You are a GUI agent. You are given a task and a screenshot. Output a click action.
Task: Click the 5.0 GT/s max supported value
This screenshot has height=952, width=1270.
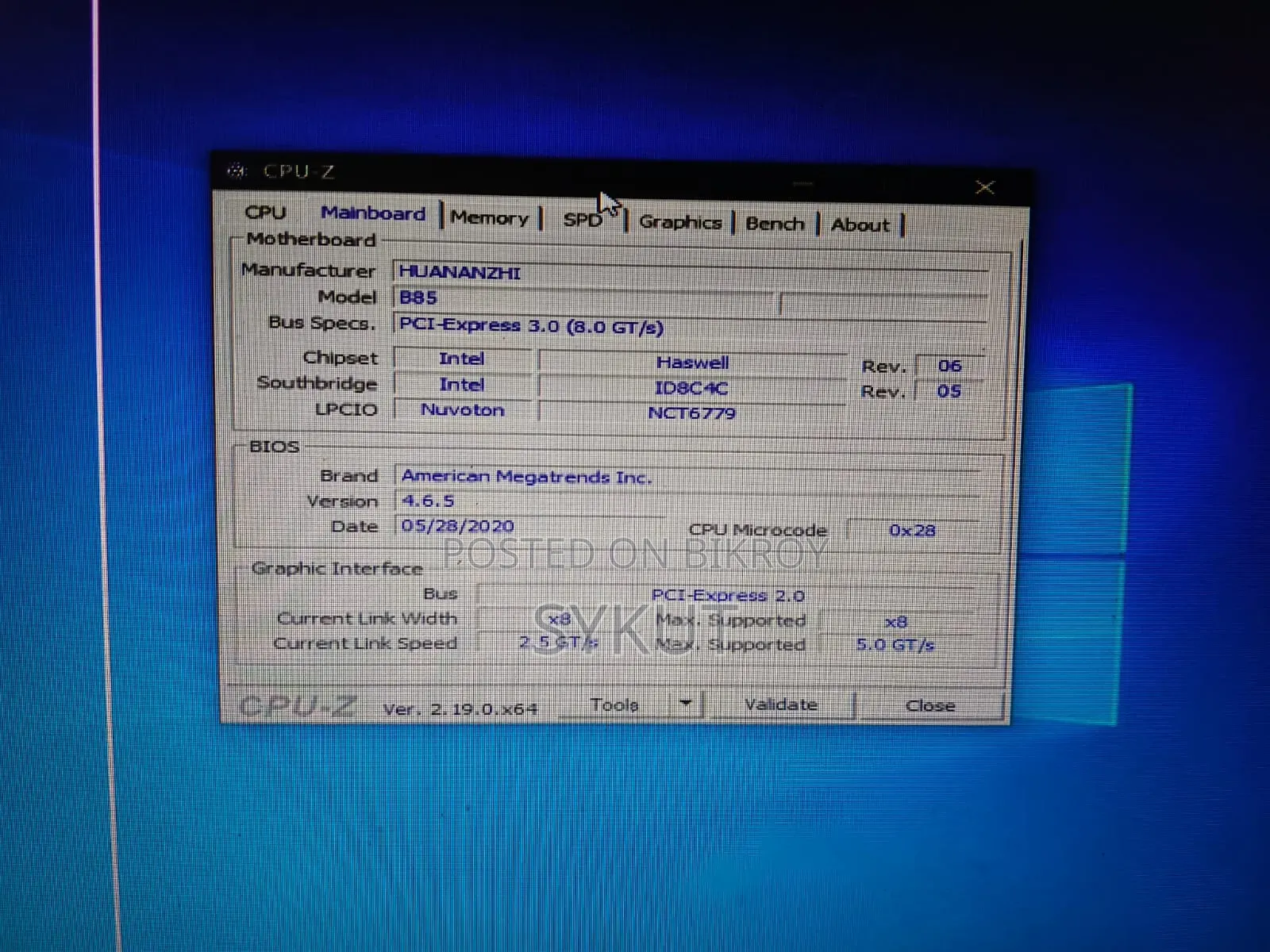click(895, 645)
